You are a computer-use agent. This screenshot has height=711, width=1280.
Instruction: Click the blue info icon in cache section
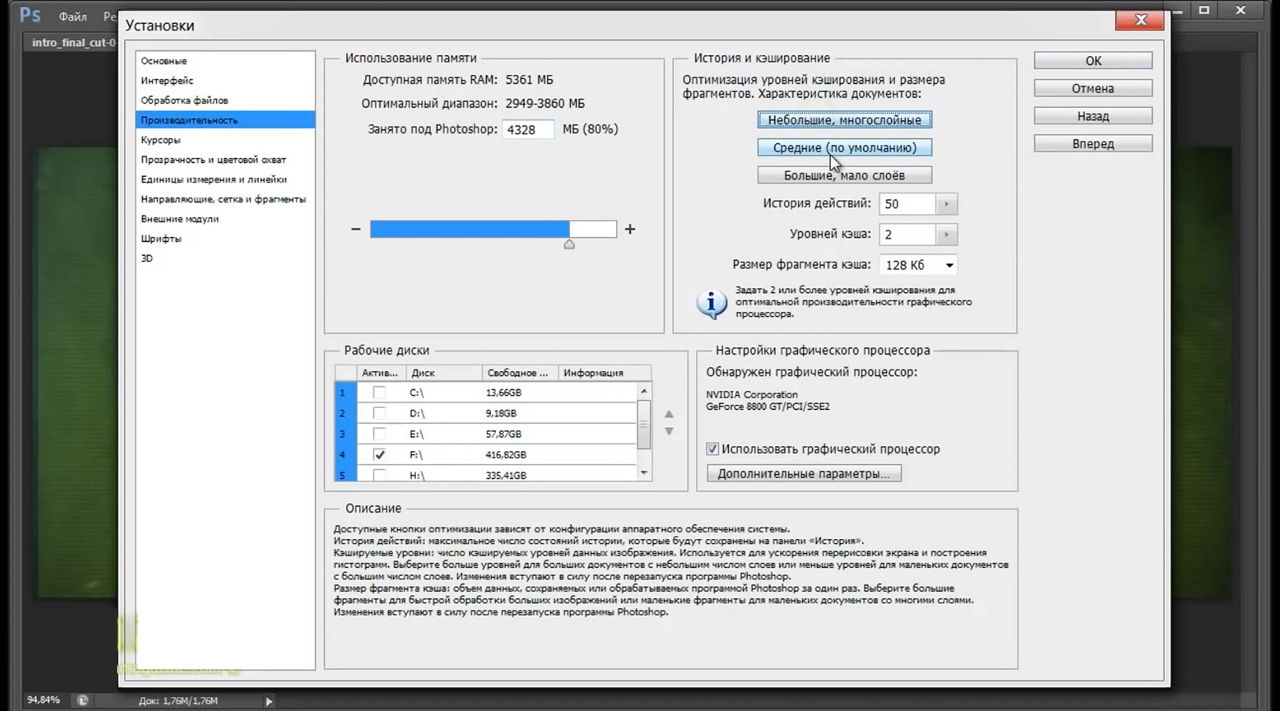(x=711, y=304)
